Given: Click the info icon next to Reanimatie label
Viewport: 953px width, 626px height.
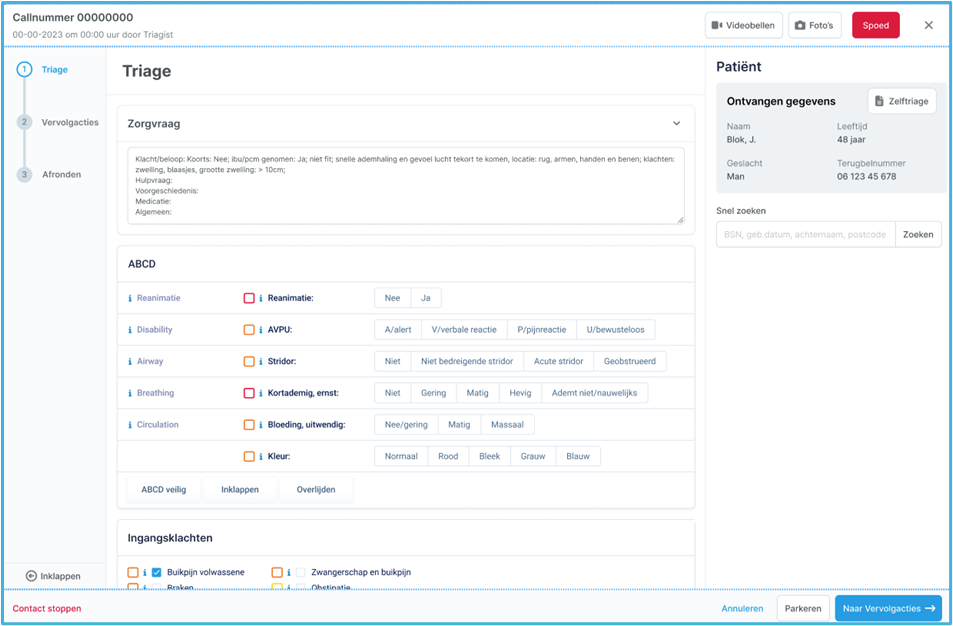Looking at the screenshot, I should (x=130, y=298).
